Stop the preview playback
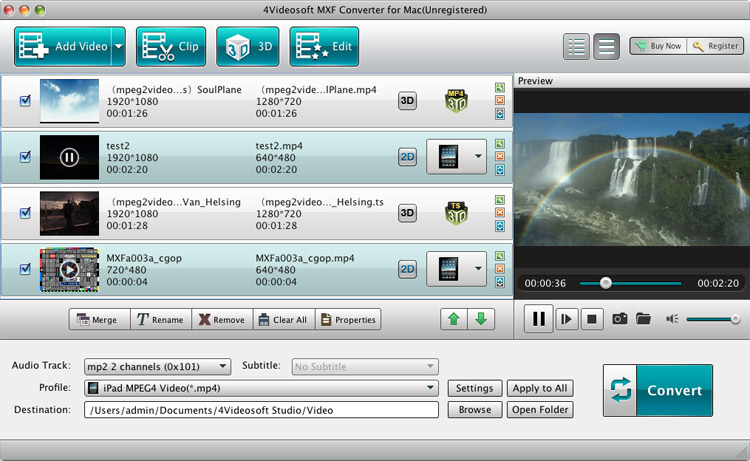750x461 pixels. tap(592, 319)
